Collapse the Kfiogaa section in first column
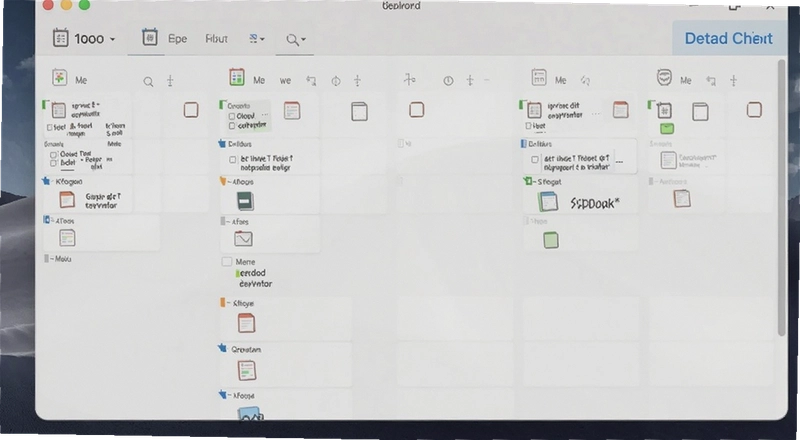Viewport: 800px width, 440px height. [46, 181]
